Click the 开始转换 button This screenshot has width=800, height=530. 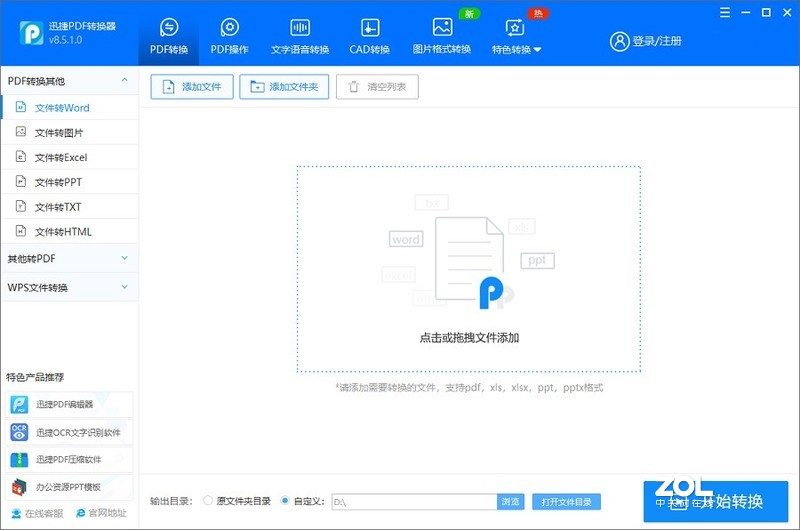pyautogui.click(x=716, y=501)
